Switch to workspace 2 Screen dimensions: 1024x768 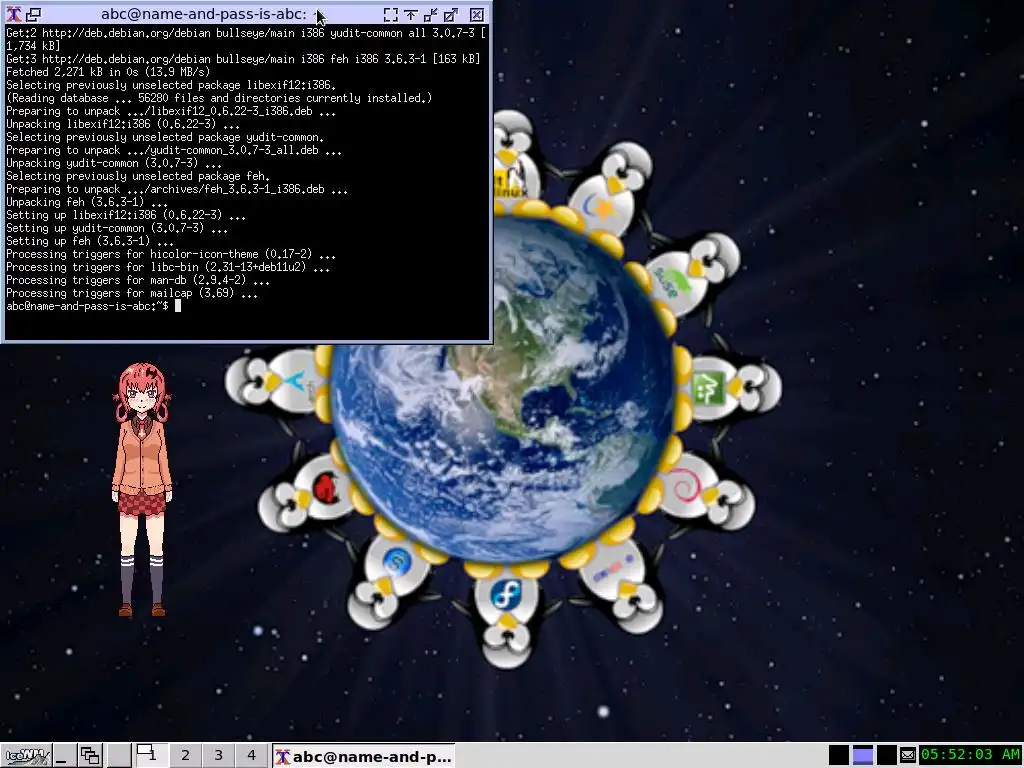click(x=185, y=755)
